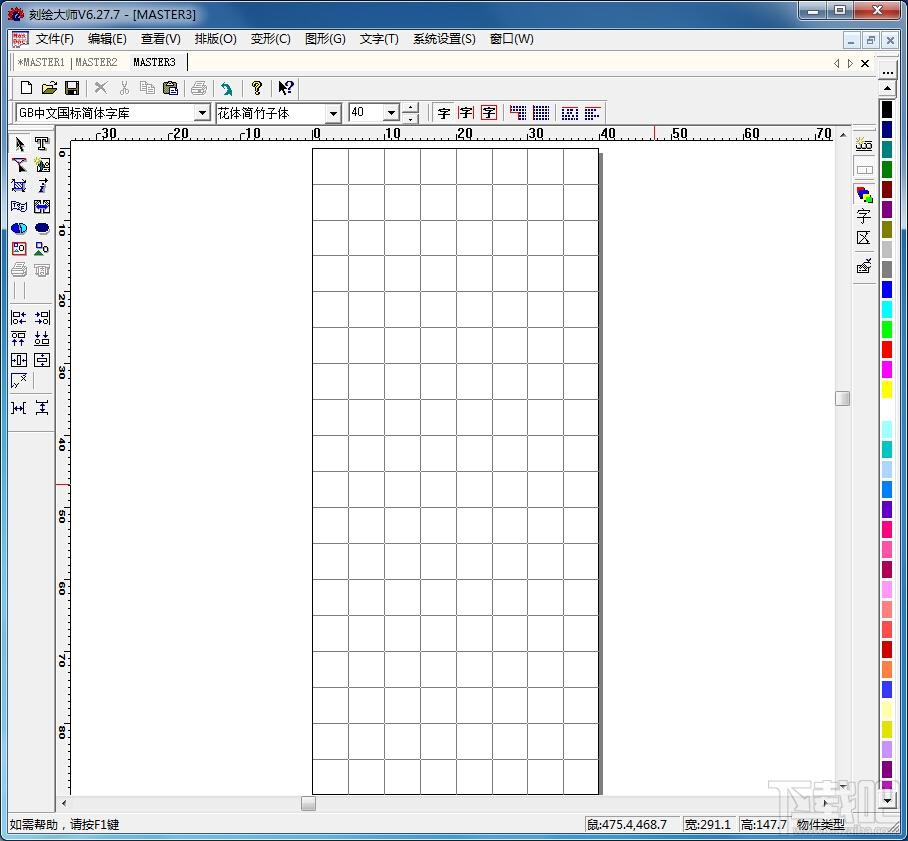Pick the bright green color swatch
908x841 pixels.
coord(887,329)
